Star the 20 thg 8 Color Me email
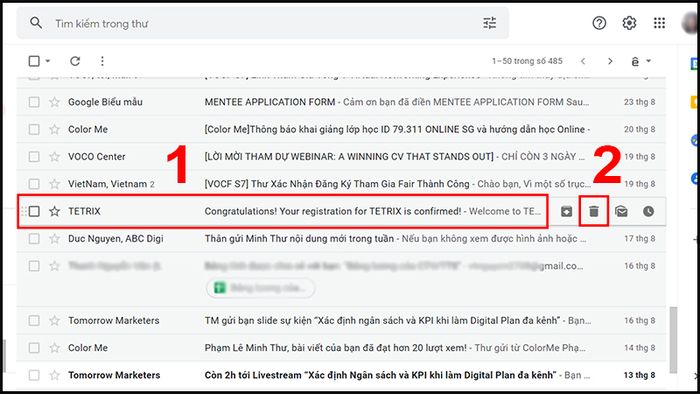Image resolution: width=700 pixels, height=394 pixels. (x=54, y=129)
